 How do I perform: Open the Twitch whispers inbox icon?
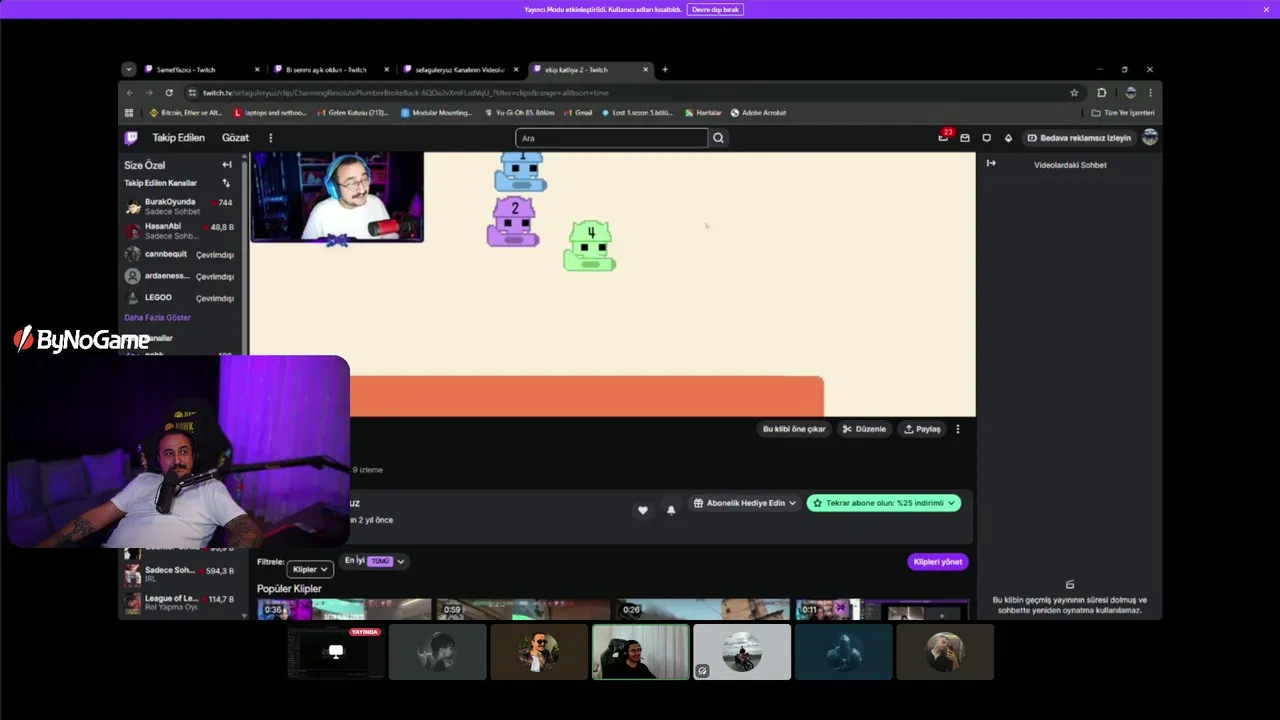[x=965, y=138]
